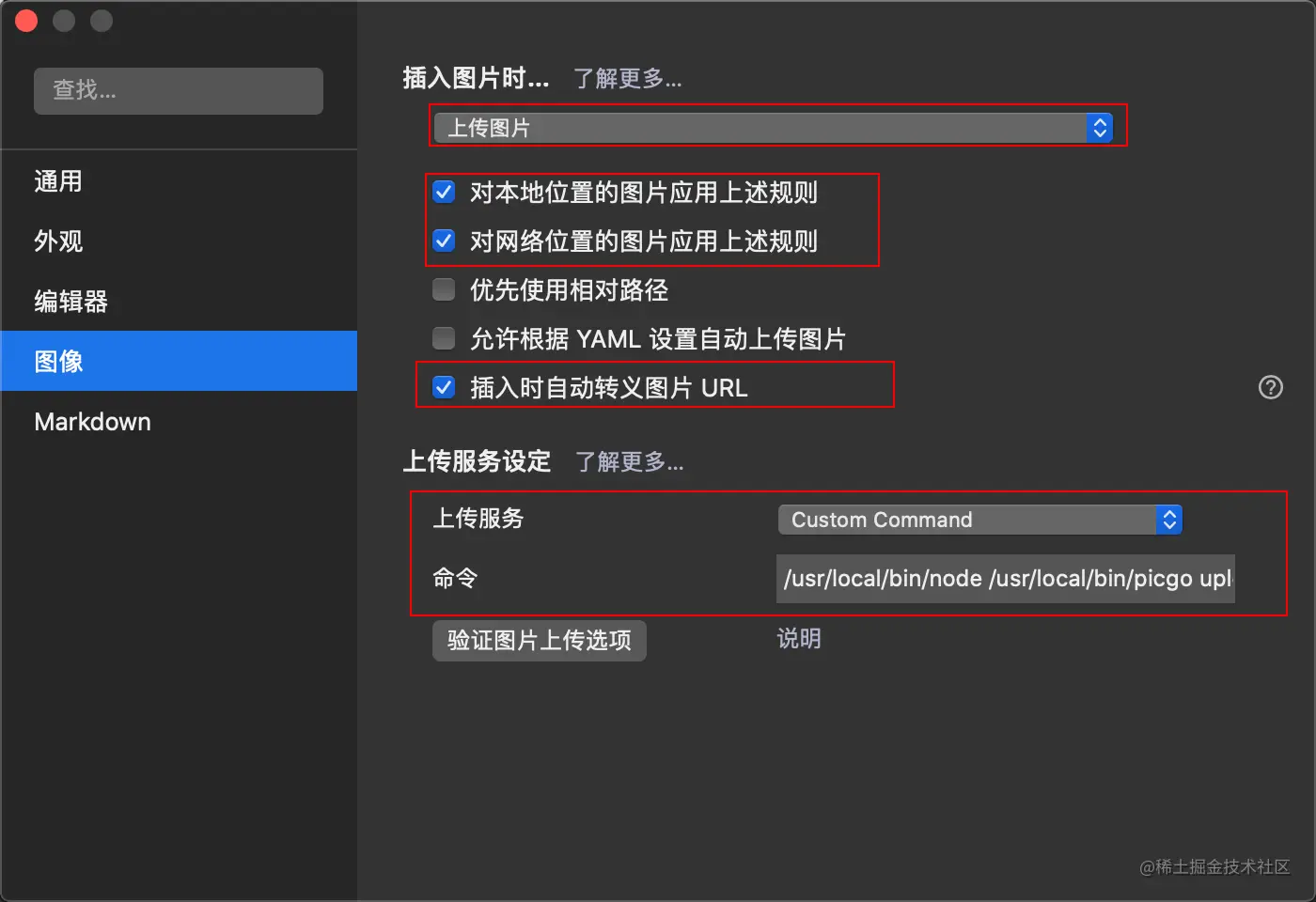Click the help question mark icon
Screen dimensions: 1316x902
[1271, 387]
